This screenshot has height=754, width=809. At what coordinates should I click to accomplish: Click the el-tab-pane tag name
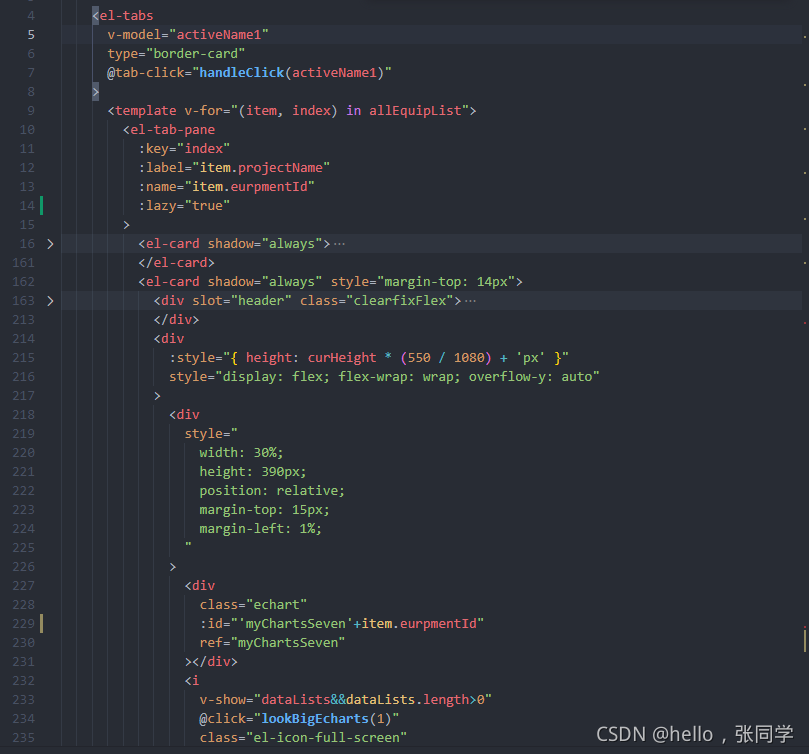[x=173, y=130]
